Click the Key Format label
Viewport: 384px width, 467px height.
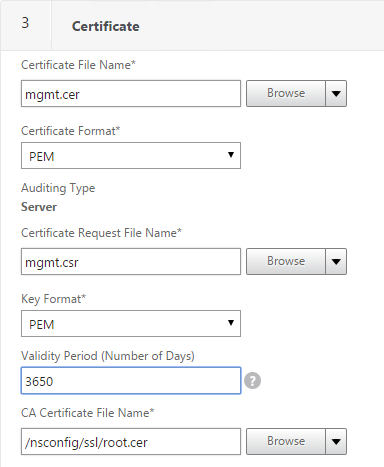53,299
